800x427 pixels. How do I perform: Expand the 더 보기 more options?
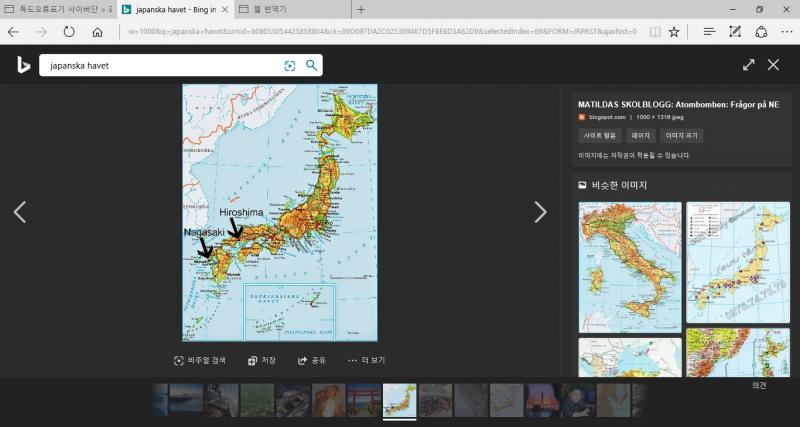tap(366, 360)
